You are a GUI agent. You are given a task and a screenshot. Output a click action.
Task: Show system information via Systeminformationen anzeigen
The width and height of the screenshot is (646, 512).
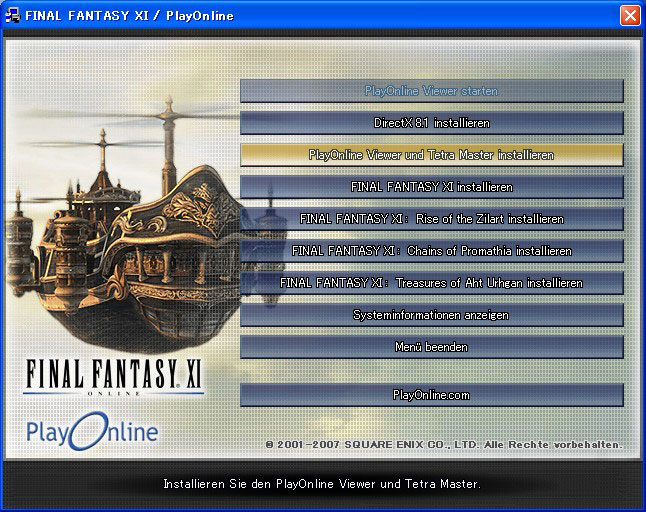point(432,315)
